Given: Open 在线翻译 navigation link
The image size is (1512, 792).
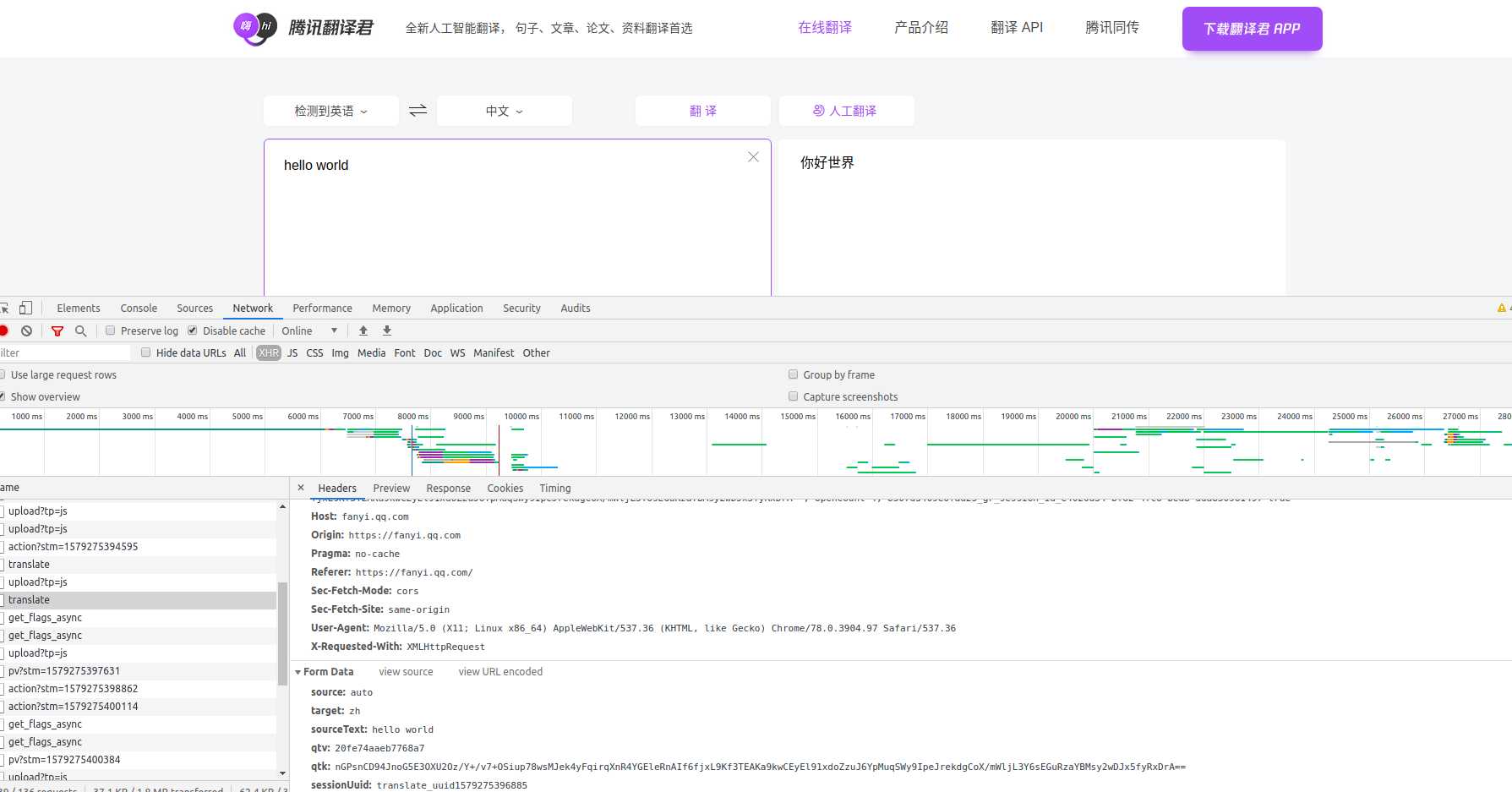Looking at the screenshot, I should pyautogui.click(x=825, y=28).
